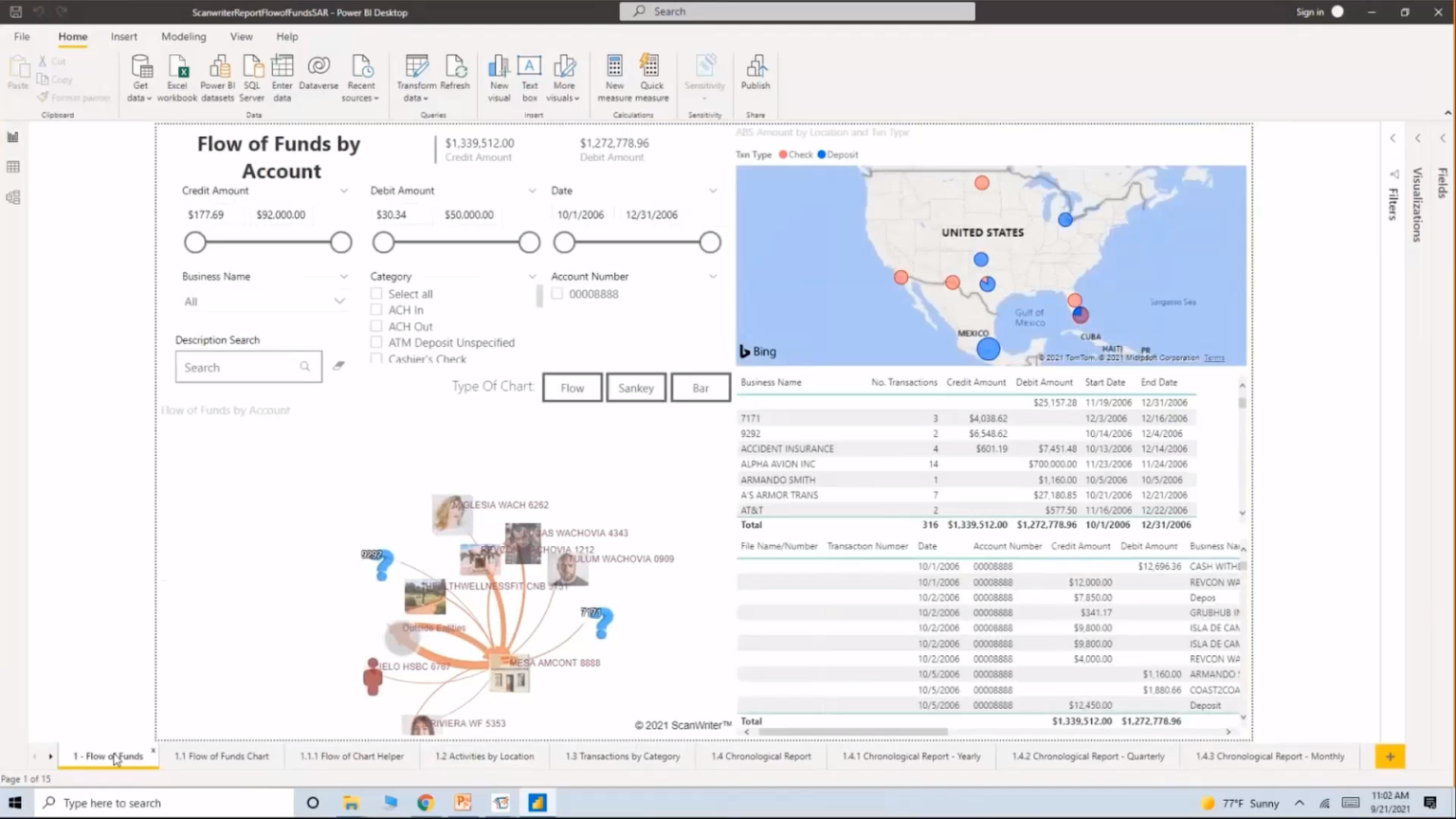Open the Dataverse connector
The height and width of the screenshot is (819, 1456).
pos(318,73)
